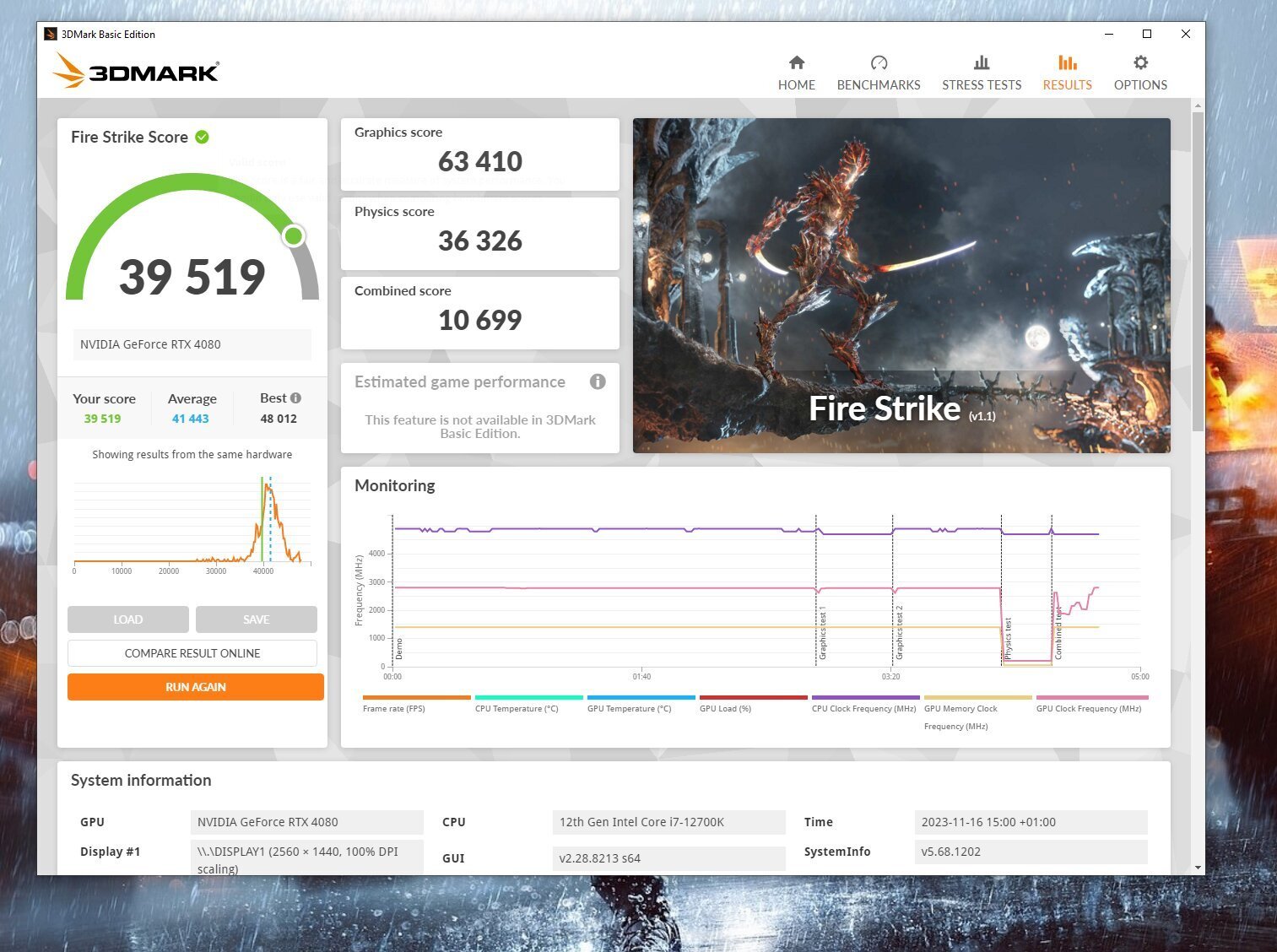Click the System information heading
Screen dimensions: 1277x952
[141, 781]
